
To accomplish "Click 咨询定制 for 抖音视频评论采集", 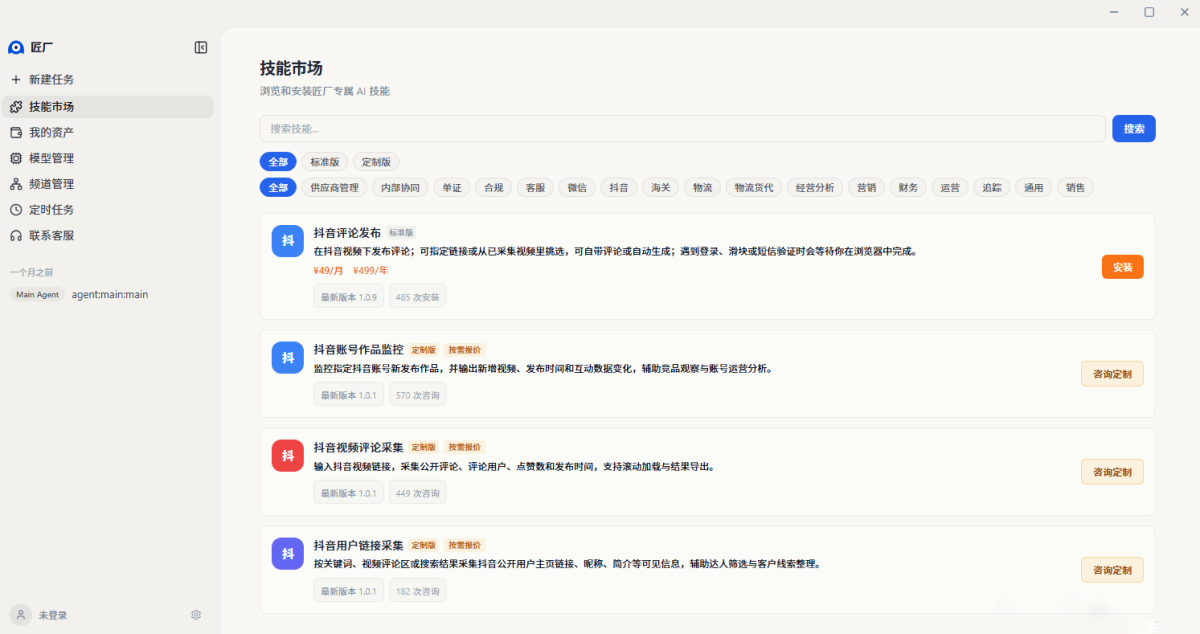I will tap(1112, 472).
